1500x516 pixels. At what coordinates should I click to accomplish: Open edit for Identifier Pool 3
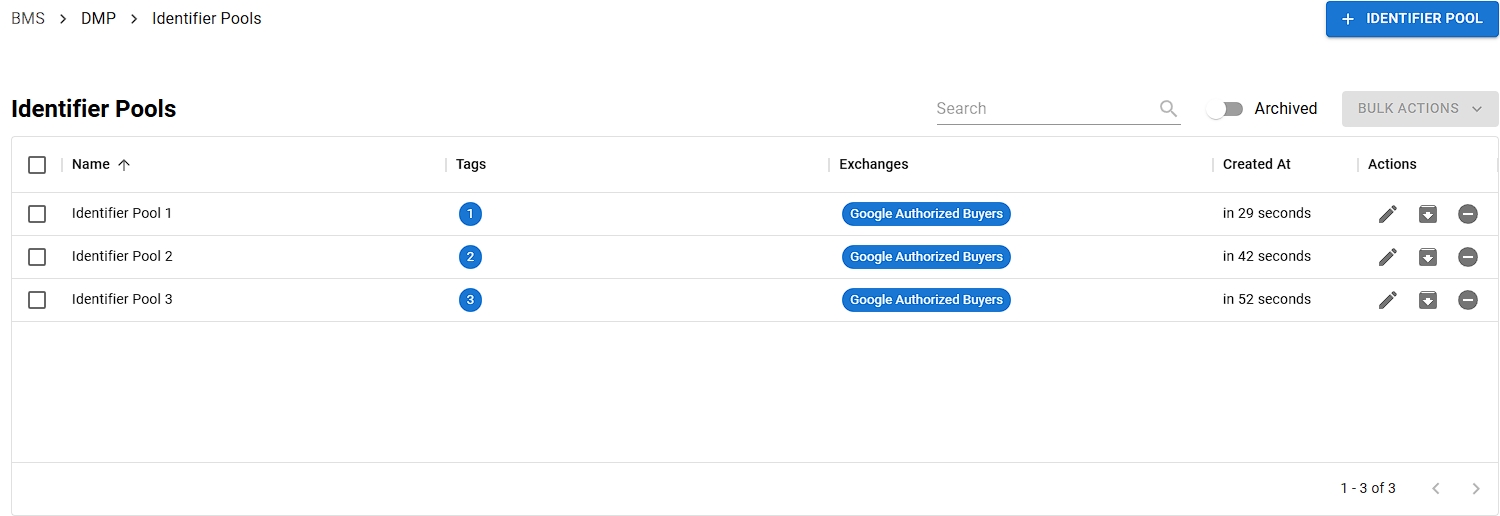click(x=1387, y=300)
